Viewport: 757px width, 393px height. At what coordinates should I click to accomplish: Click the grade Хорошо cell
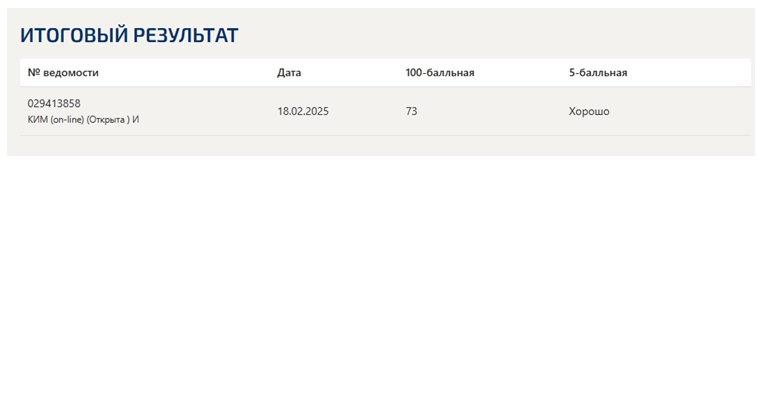589,111
